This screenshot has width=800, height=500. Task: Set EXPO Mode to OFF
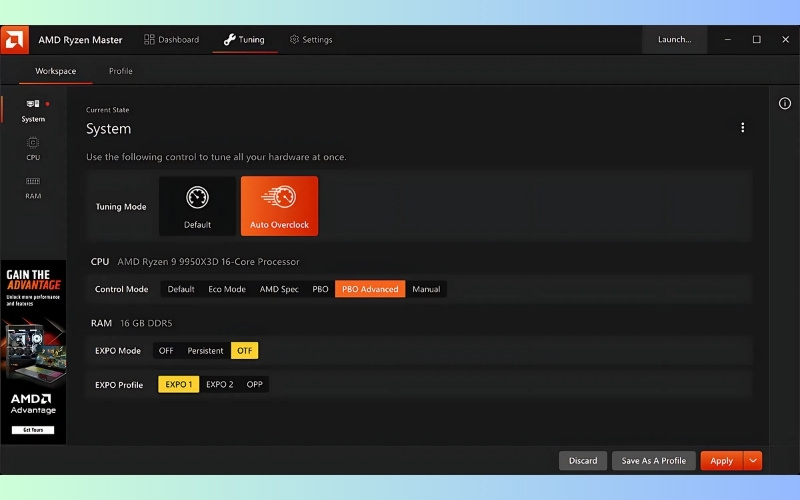click(166, 351)
